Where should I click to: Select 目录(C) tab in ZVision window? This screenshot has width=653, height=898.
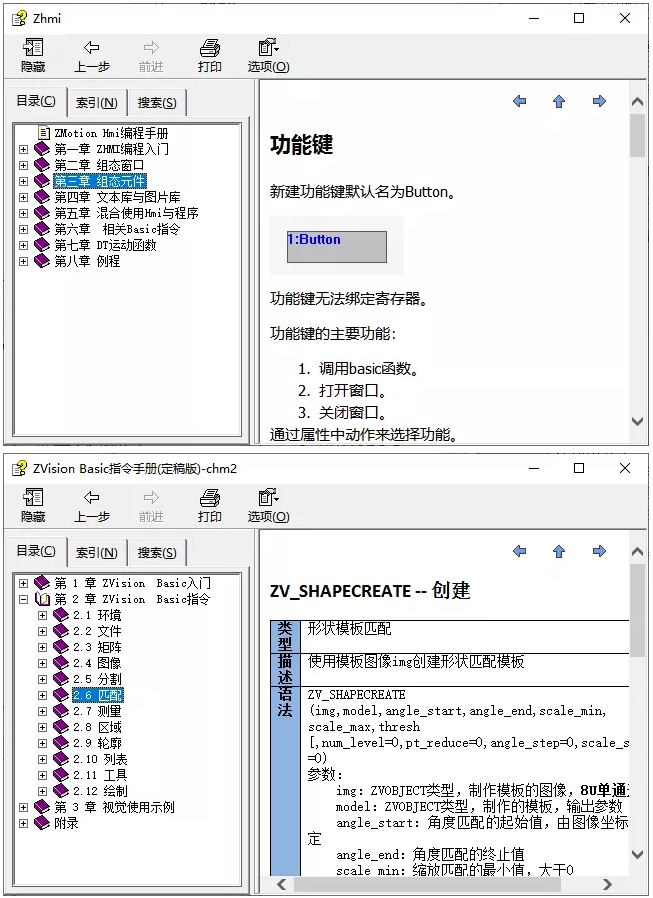coord(36,552)
